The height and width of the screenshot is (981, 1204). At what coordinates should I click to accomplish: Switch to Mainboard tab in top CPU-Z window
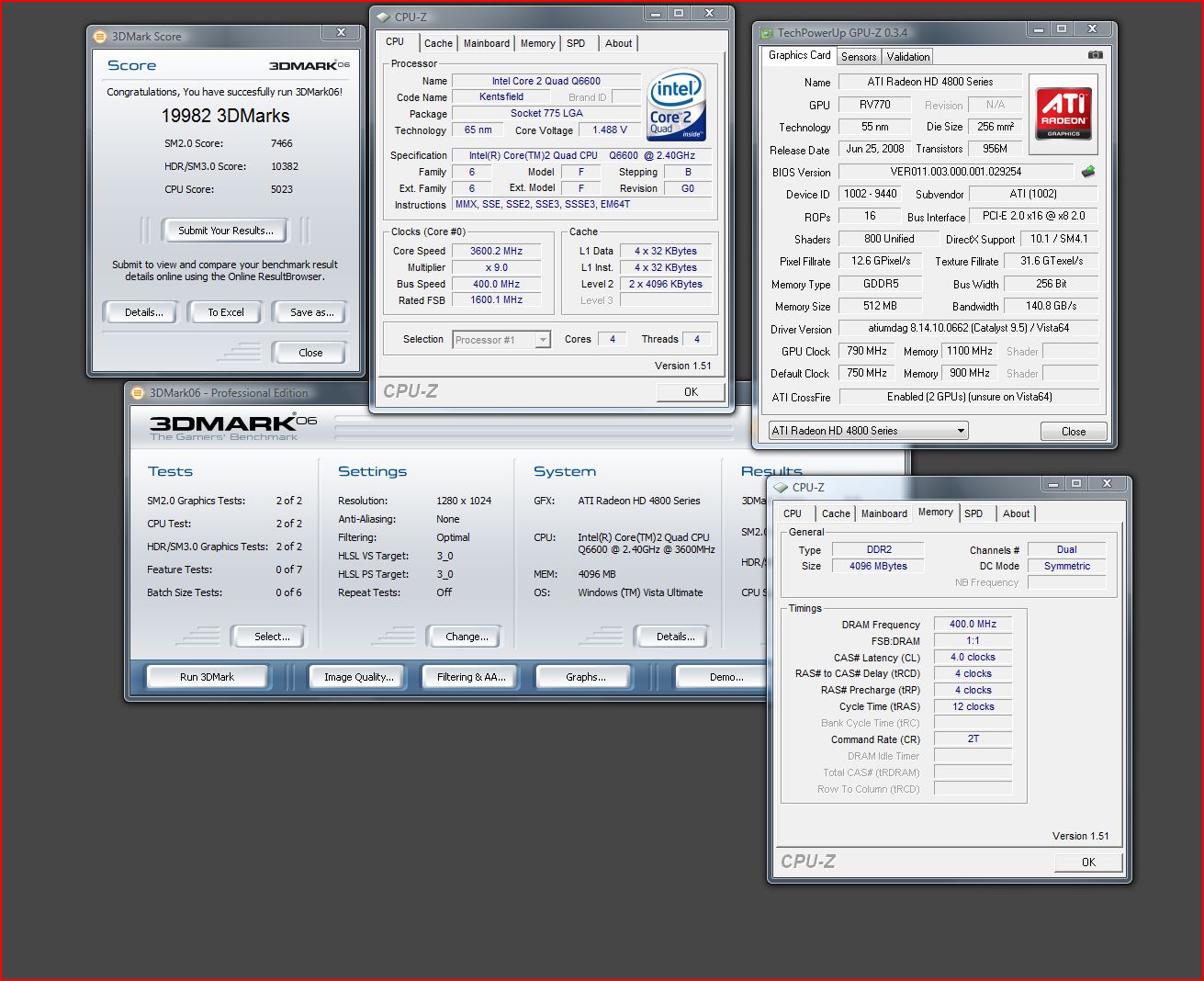tap(486, 43)
